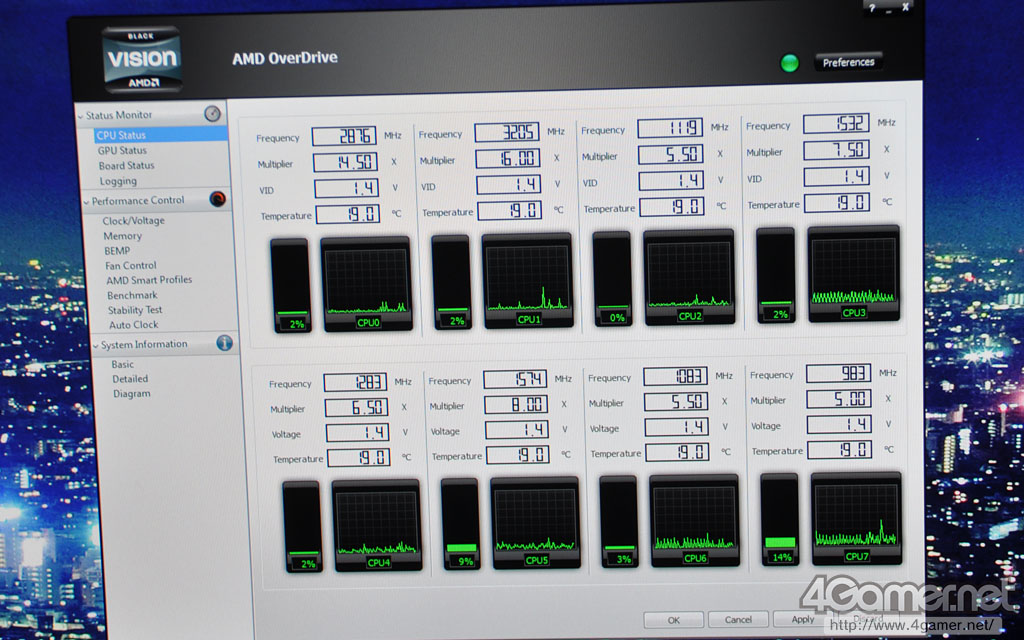The width and height of the screenshot is (1024, 640).
Task: Collapse the Performance Control section
Action: pos(85,202)
